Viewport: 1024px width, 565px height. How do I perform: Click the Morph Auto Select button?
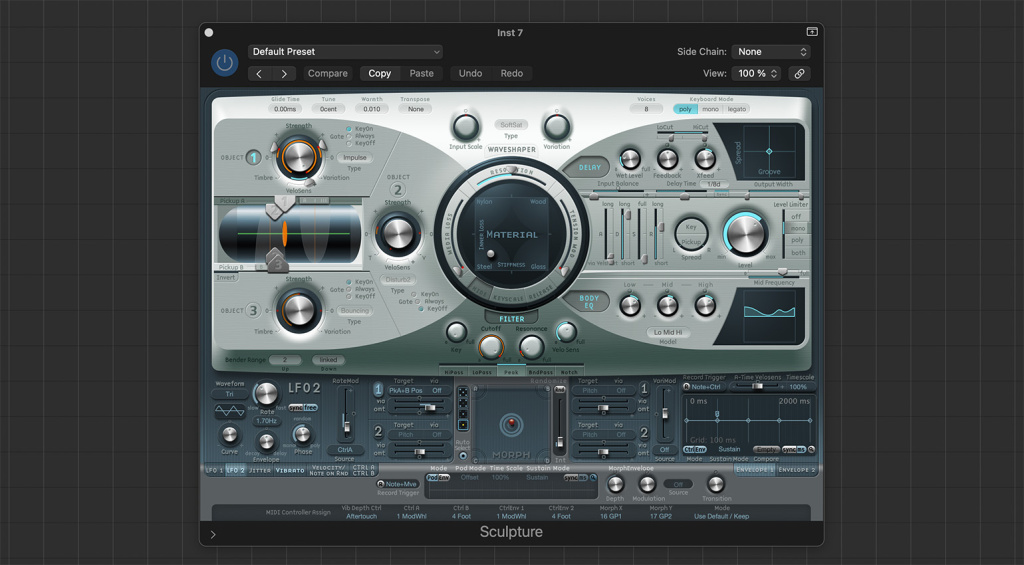click(463, 456)
